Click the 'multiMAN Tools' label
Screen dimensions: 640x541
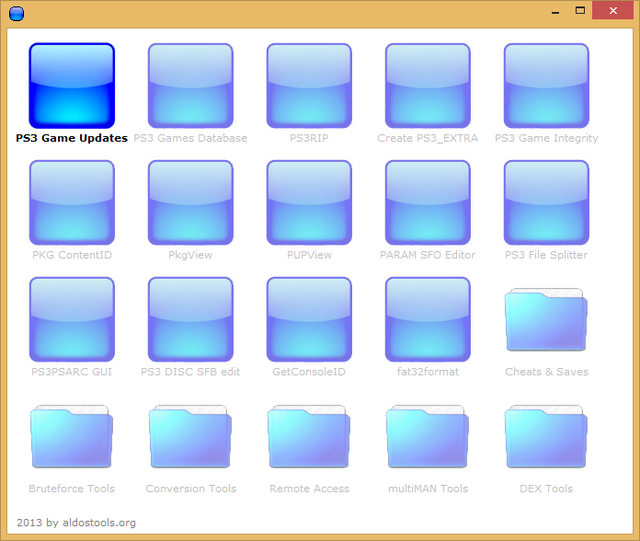[428, 488]
